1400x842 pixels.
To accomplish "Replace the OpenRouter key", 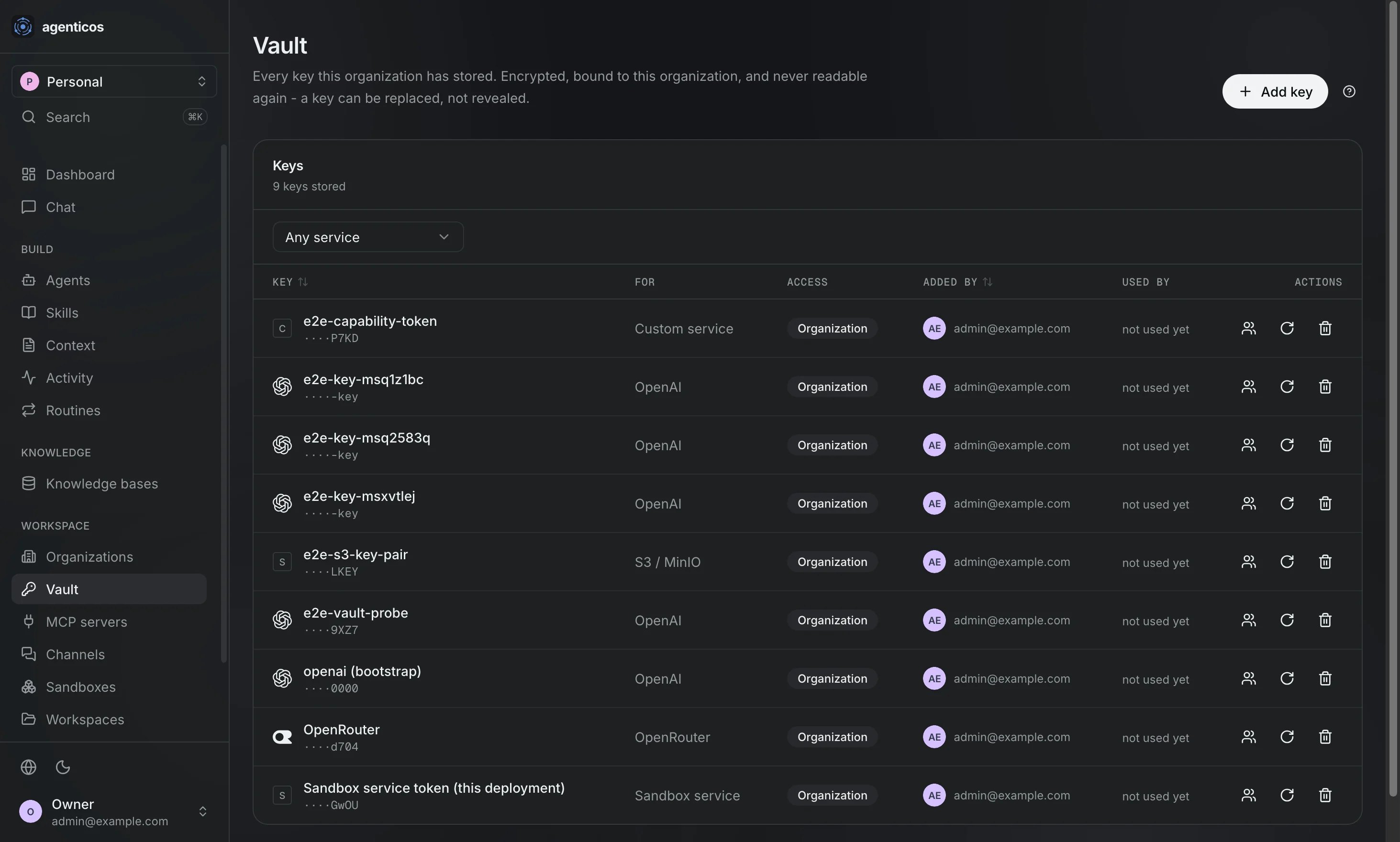I will (x=1287, y=738).
